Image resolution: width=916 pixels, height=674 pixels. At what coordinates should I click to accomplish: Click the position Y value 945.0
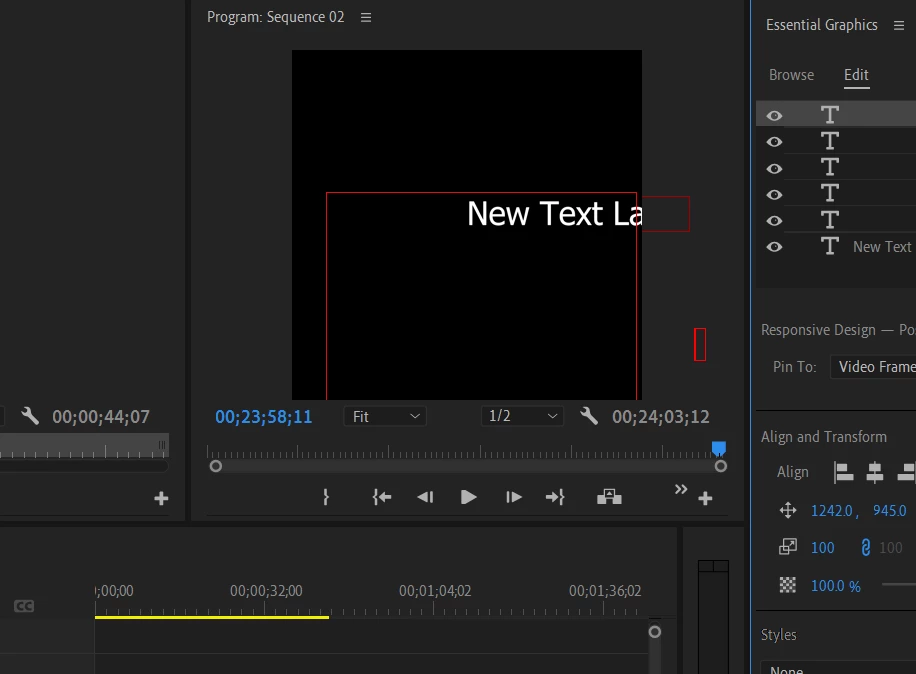889,511
